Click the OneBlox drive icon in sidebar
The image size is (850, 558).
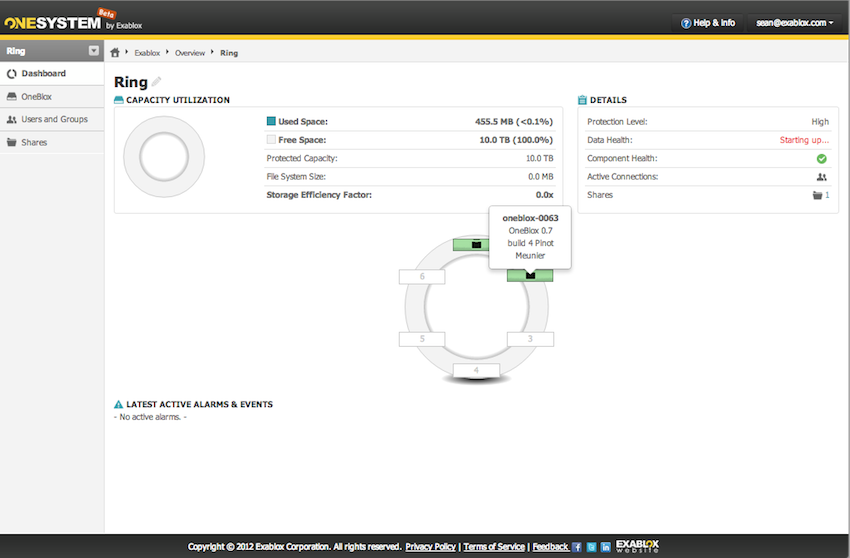(11, 97)
